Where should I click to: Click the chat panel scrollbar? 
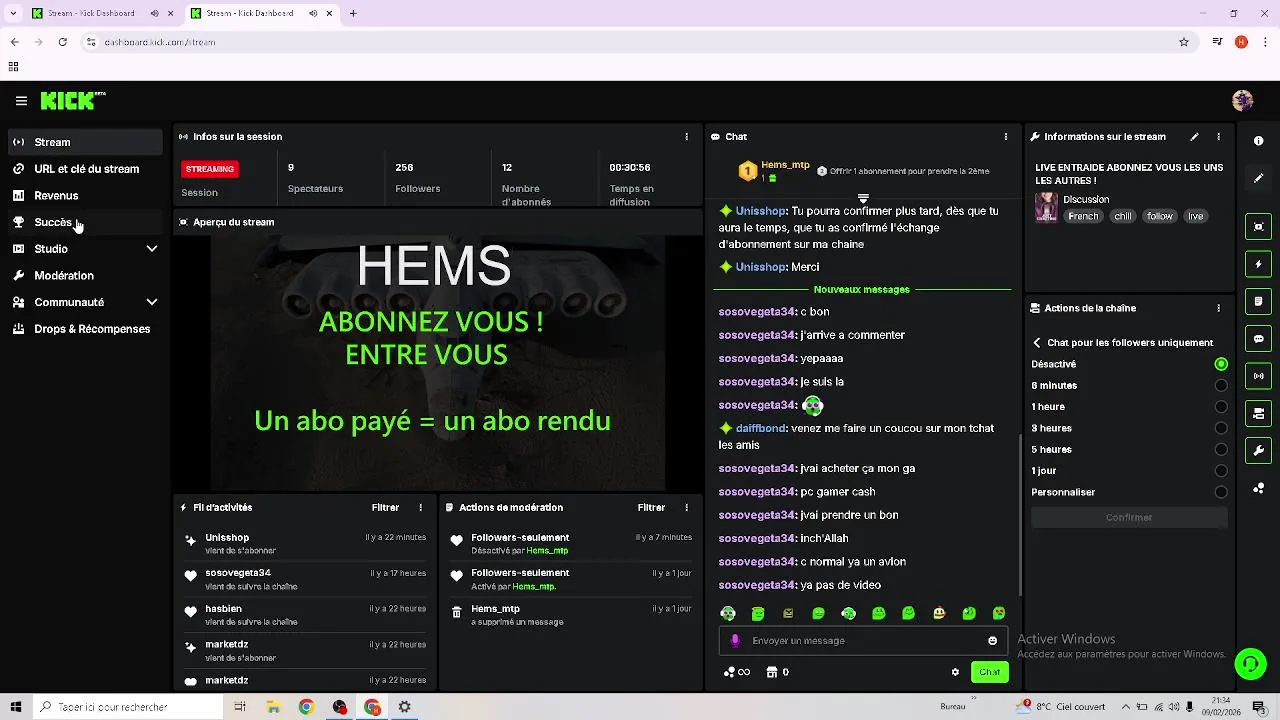[1020, 515]
